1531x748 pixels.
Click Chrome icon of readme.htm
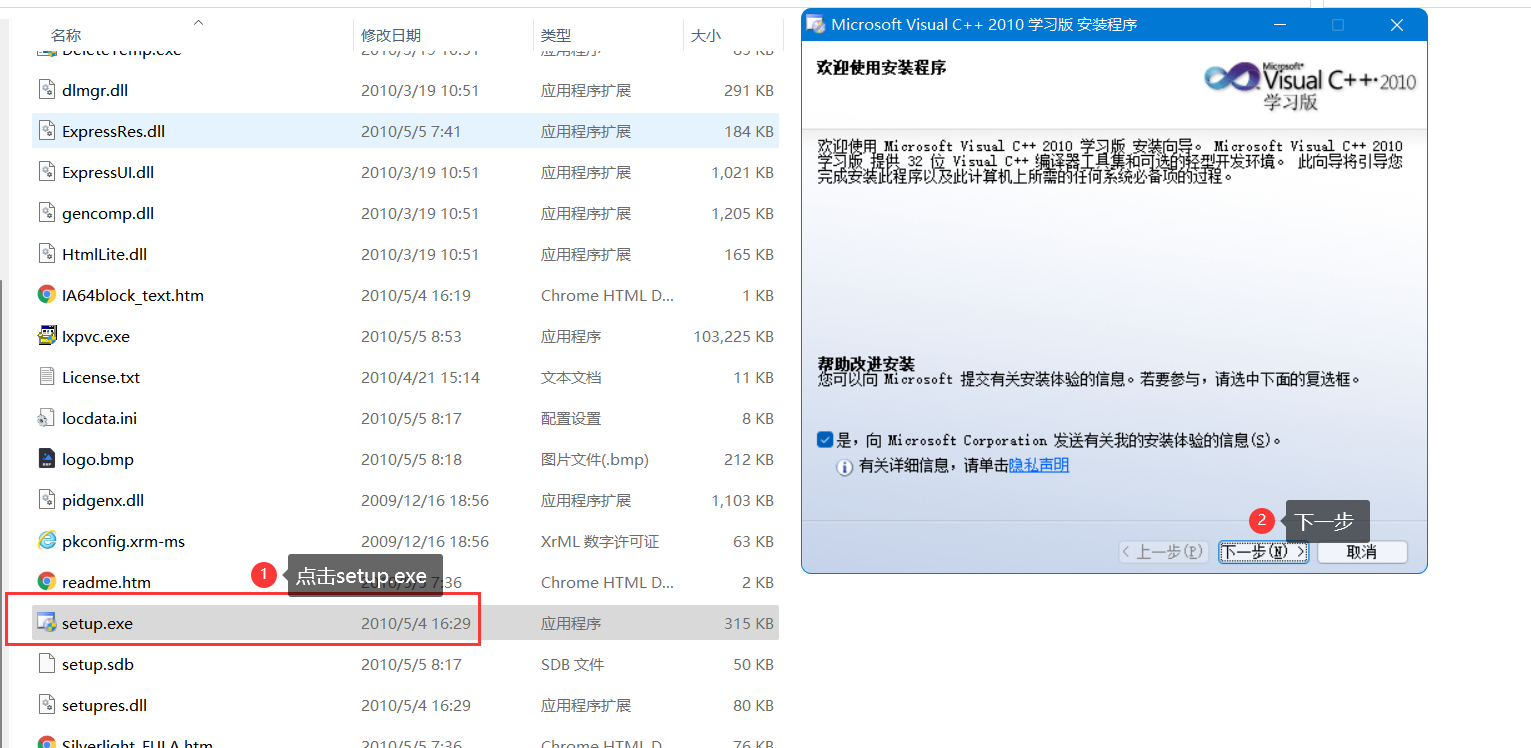click(x=46, y=582)
